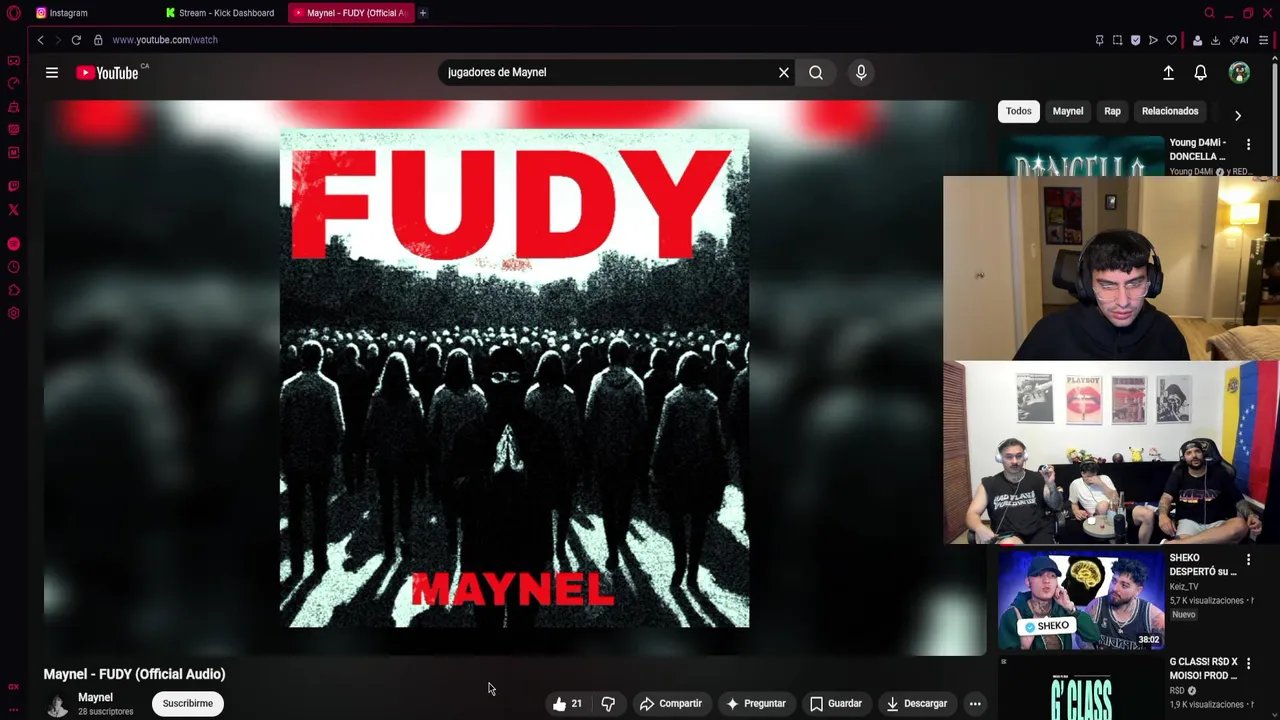Open GX Control speedometer icon in sidebar
Screen dimensions: 1280x720
coord(13,84)
